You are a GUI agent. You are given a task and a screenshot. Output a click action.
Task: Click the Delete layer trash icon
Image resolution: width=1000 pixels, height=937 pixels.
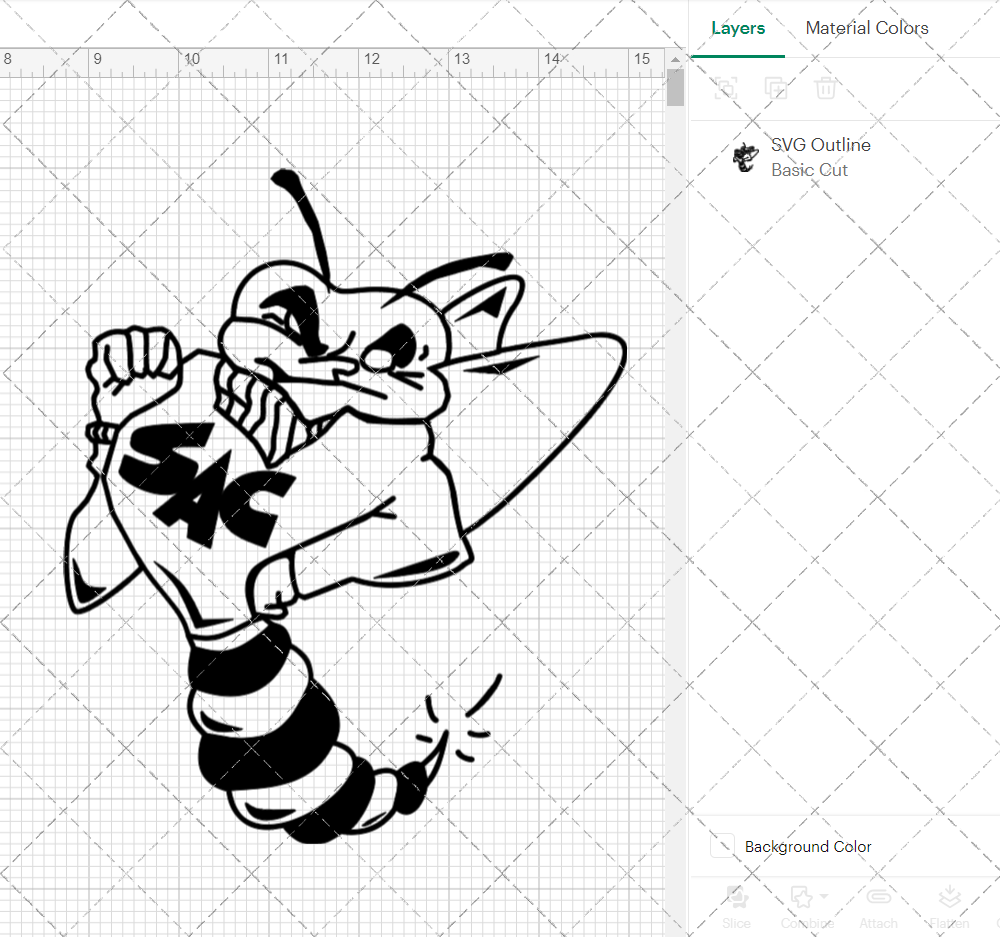point(825,88)
